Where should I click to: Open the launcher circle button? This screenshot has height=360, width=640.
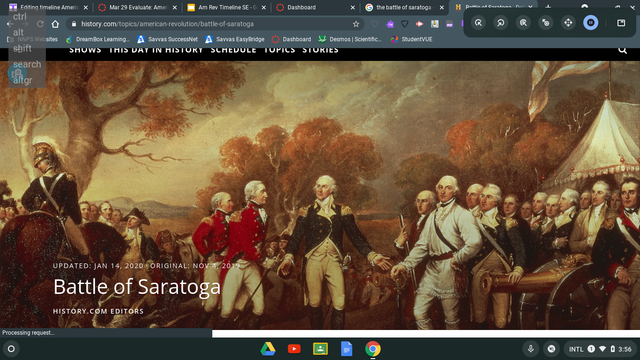(x=11, y=349)
